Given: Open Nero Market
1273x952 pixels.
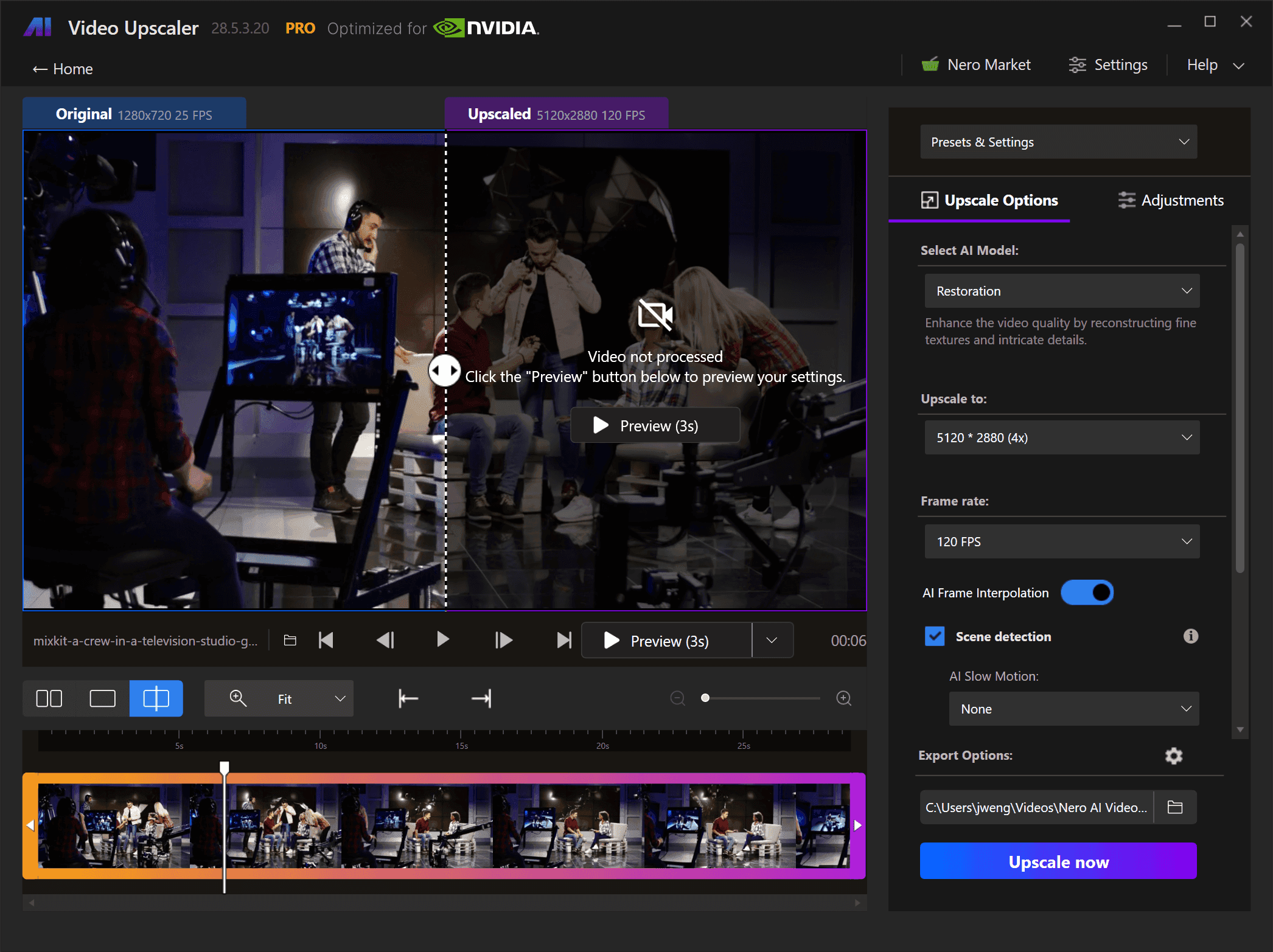Looking at the screenshot, I should (976, 64).
